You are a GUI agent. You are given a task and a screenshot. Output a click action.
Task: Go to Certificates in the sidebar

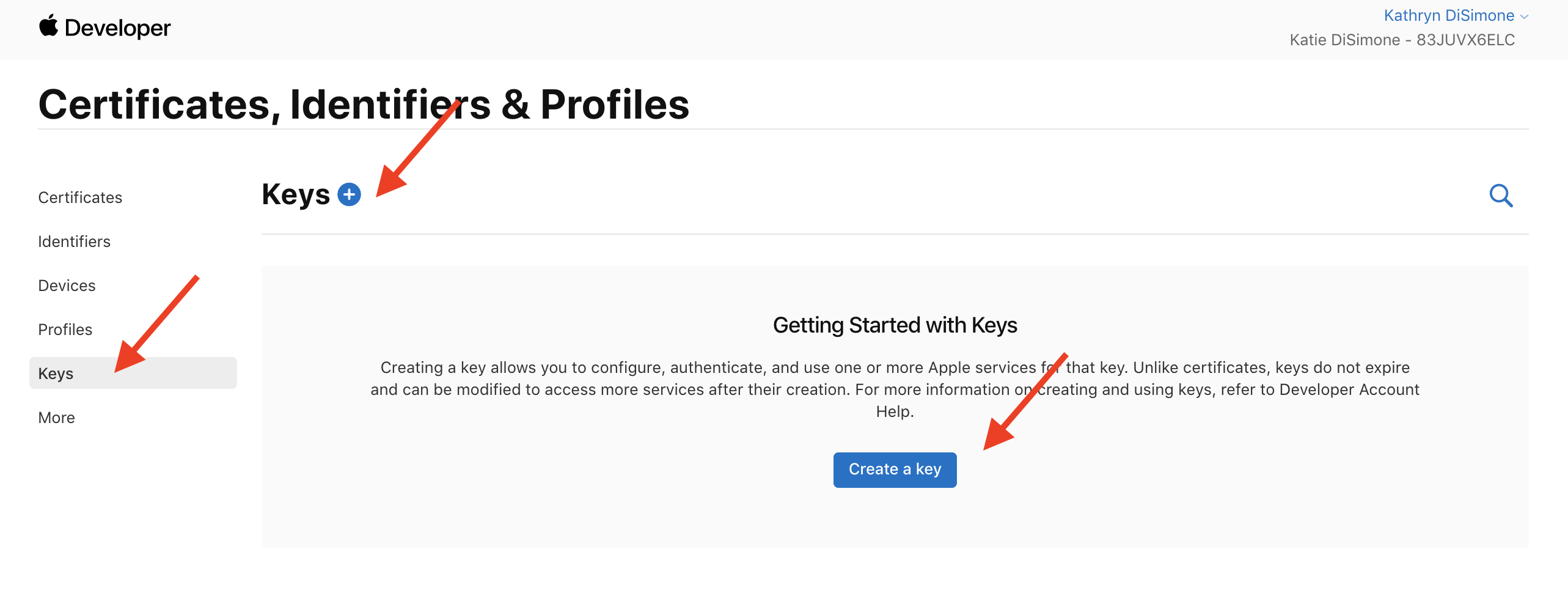(x=80, y=197)
